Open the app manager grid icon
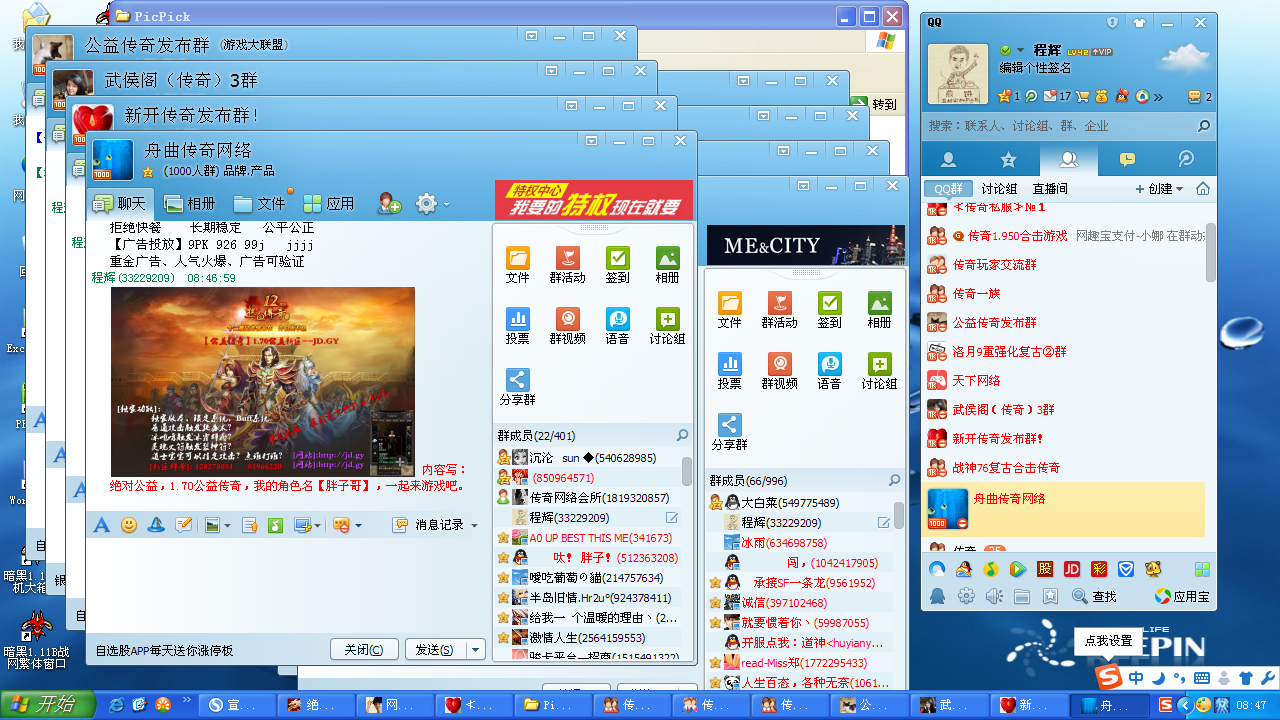The image size is (1280, 720). (x=1201, y=569)
